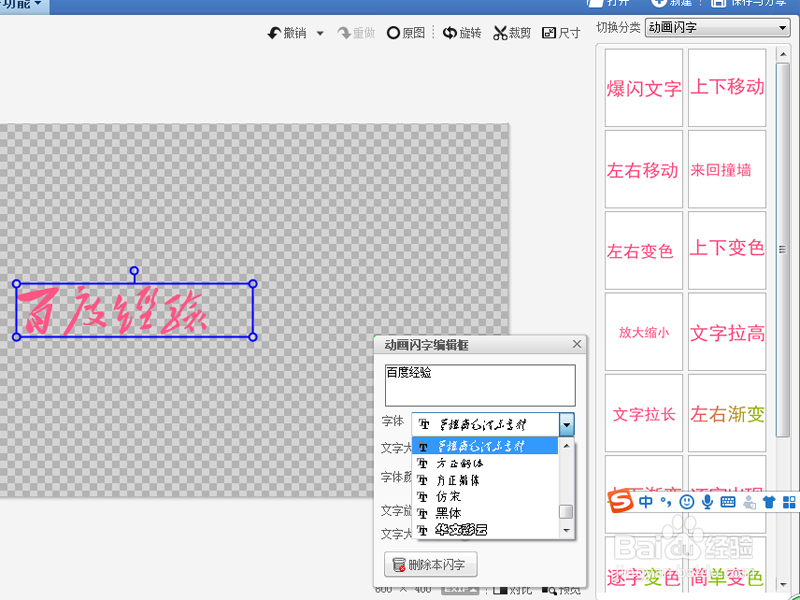The image size is (800, 600).
Task: Click the 对比 compare button
Action: (x=513, y=590)
